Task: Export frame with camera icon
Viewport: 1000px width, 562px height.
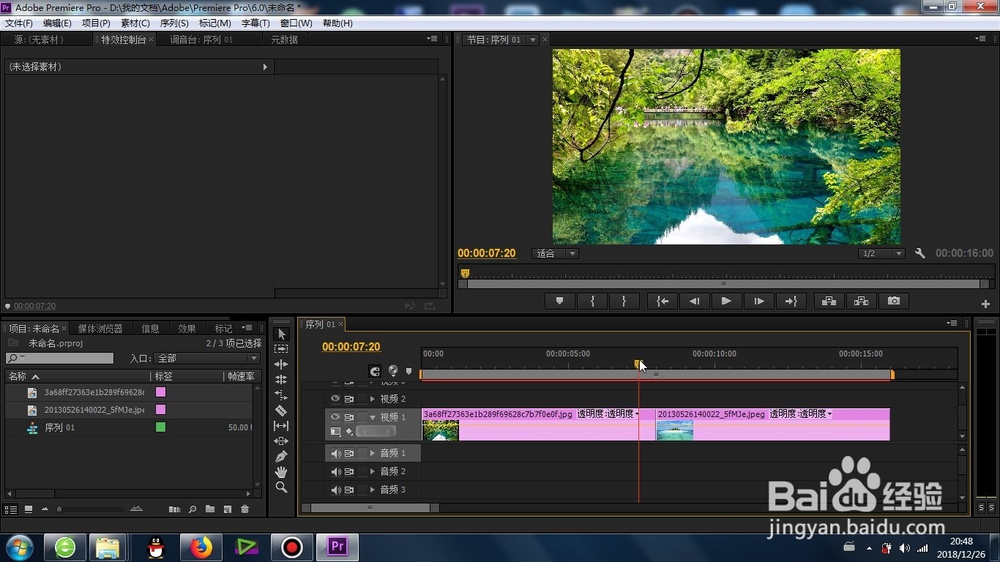Action: pos(893,301)
